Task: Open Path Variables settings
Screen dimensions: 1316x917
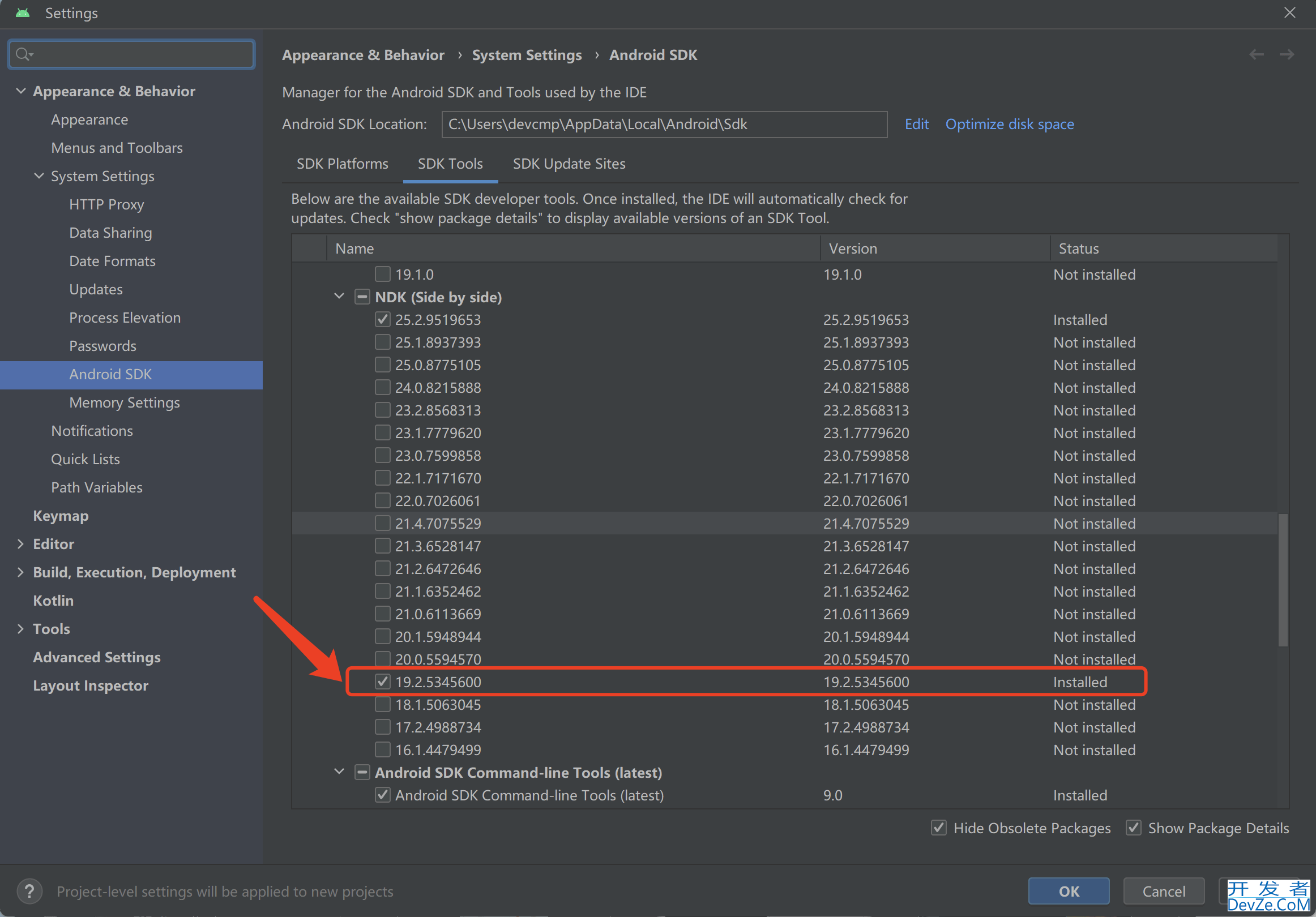Action: coord(97,487)
